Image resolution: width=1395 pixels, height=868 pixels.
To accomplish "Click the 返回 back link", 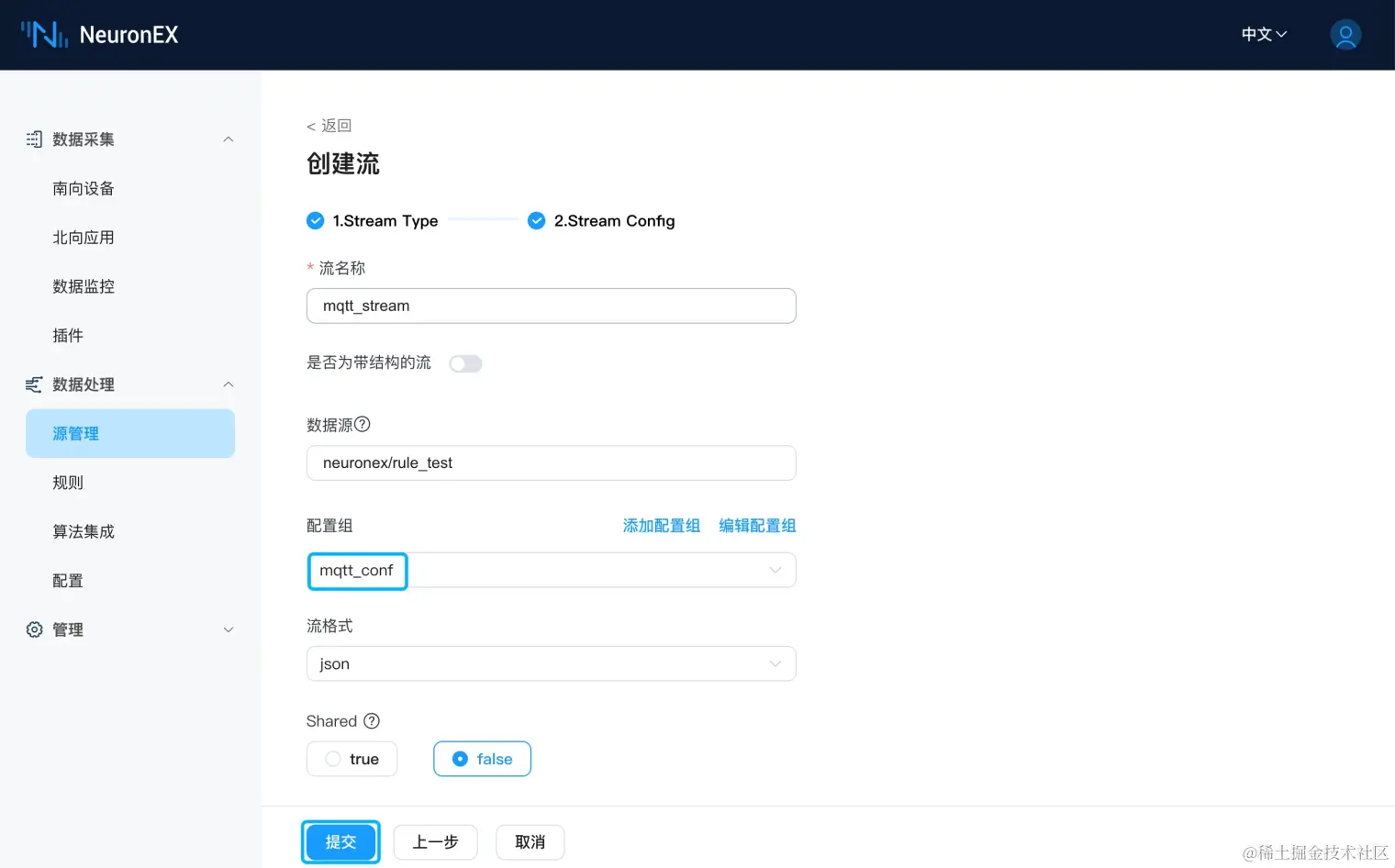I will click(x=329, y=126).
